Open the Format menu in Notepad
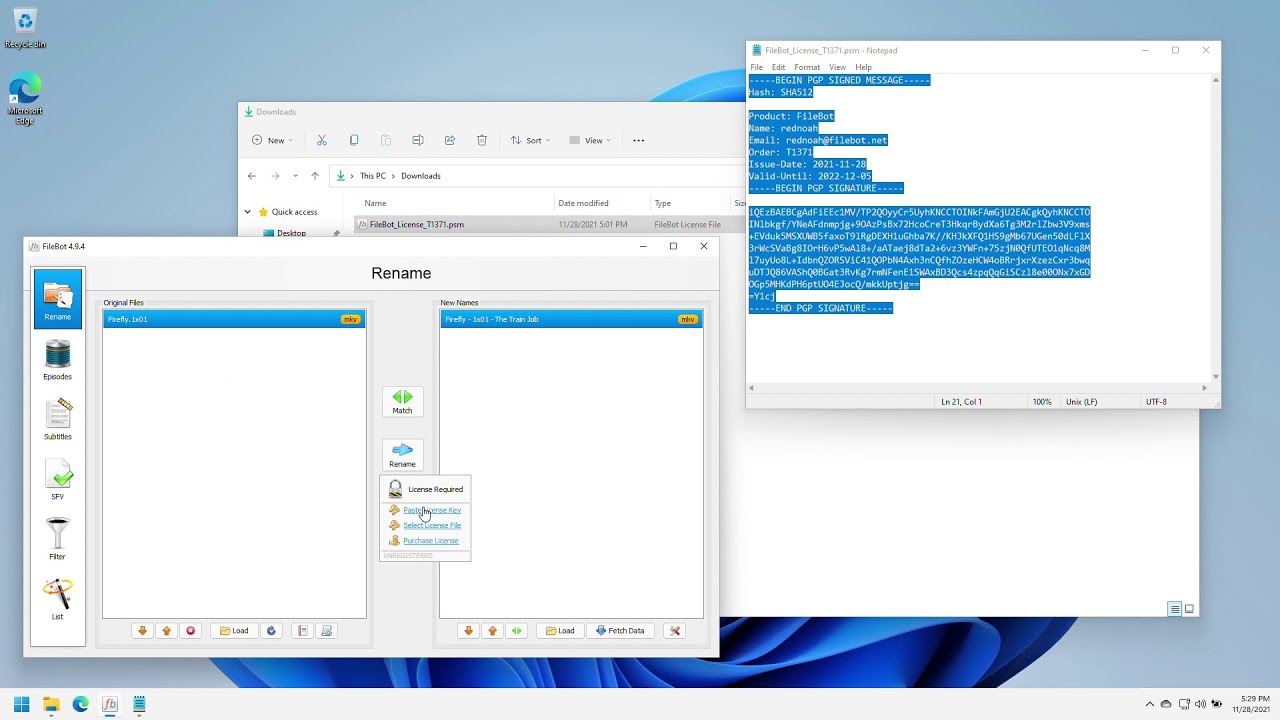The height and width of the screenshot is (720, 1280). point(807,67)
